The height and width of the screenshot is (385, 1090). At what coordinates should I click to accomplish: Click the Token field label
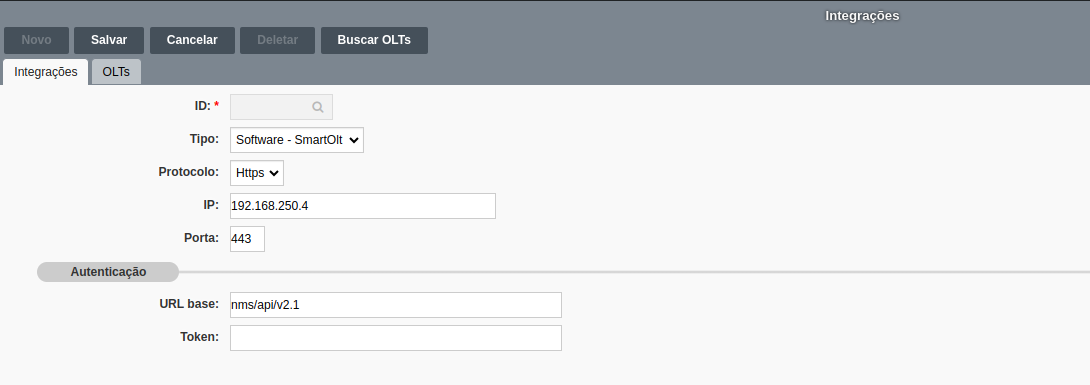200,337
